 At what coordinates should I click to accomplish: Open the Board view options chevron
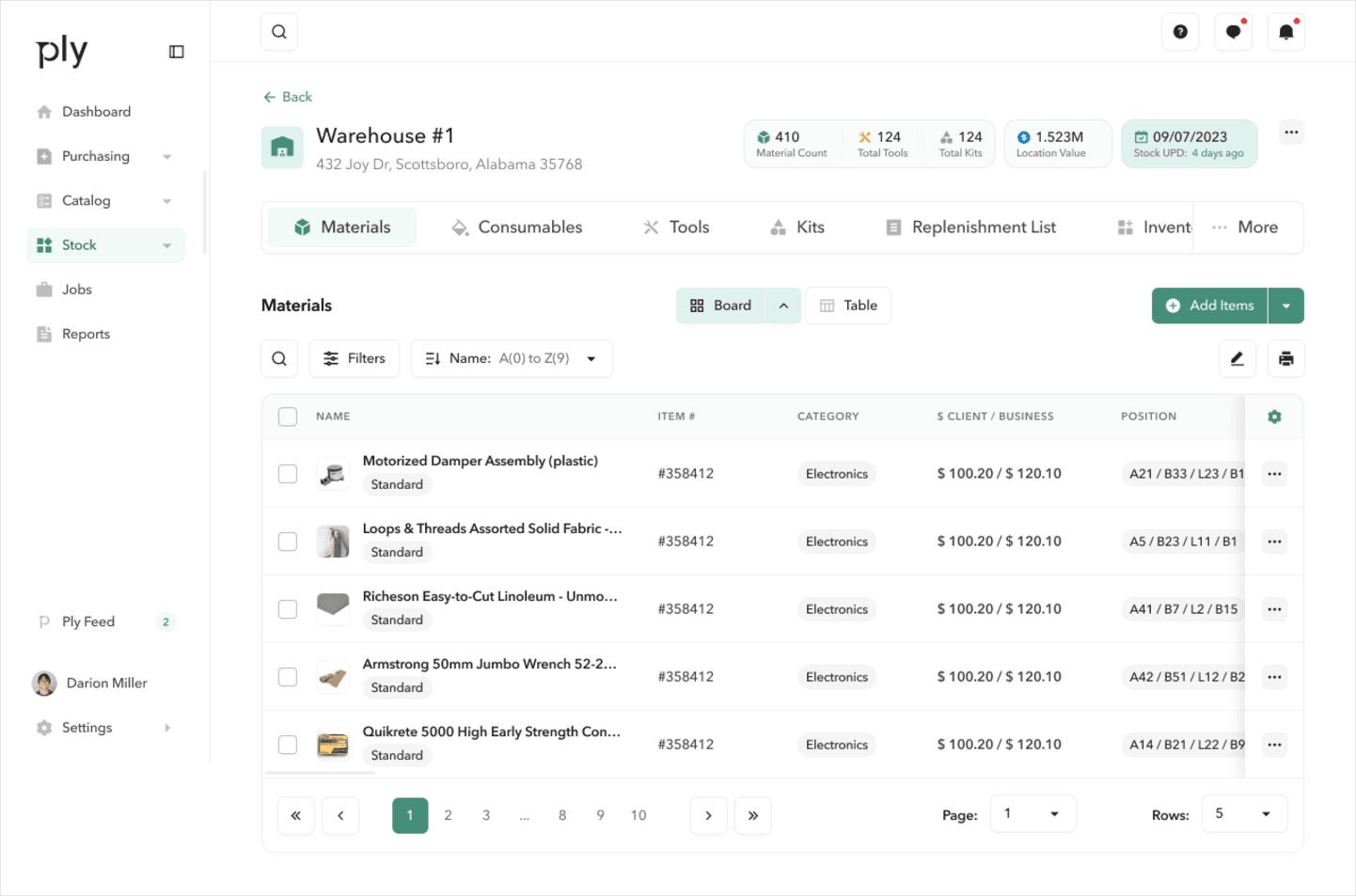[783, 306]
